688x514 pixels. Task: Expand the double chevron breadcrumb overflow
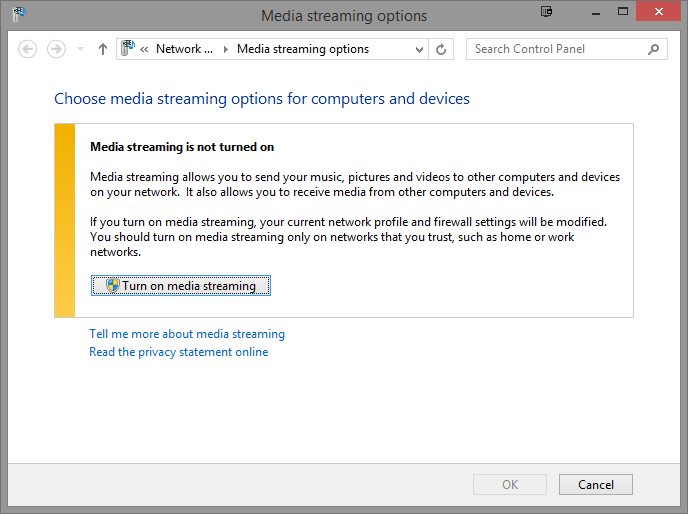click(145, 49)
